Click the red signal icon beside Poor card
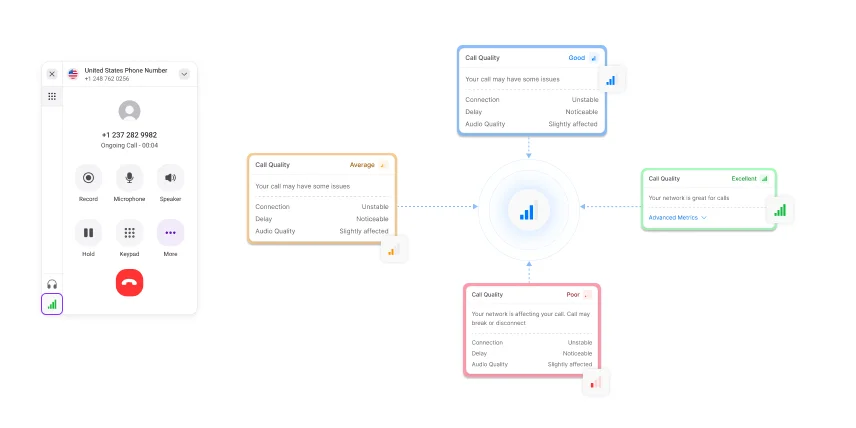The width and height of the screenshot is (856, 428). tap(596, 382)
